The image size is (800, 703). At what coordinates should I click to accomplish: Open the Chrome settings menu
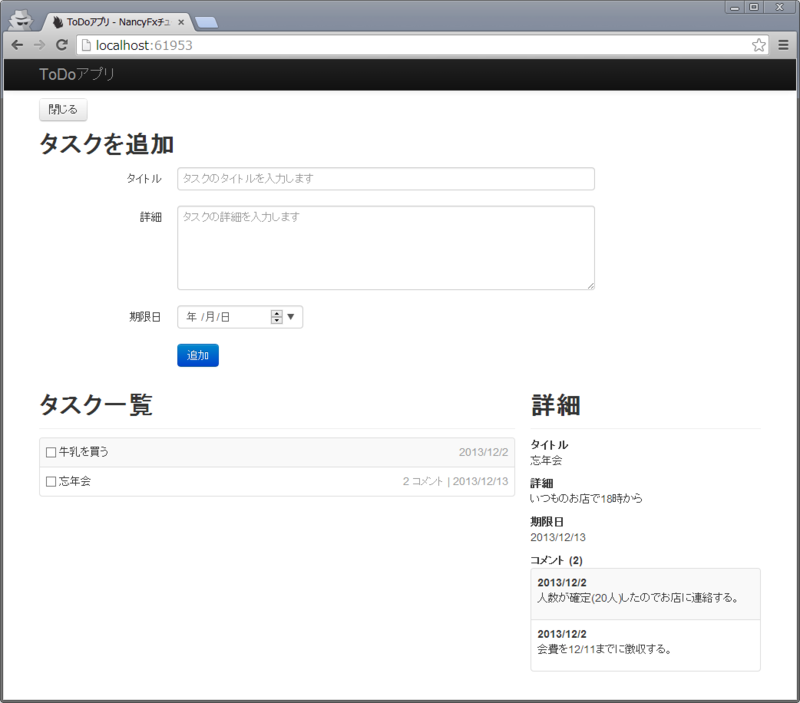(x=784, y=44)
